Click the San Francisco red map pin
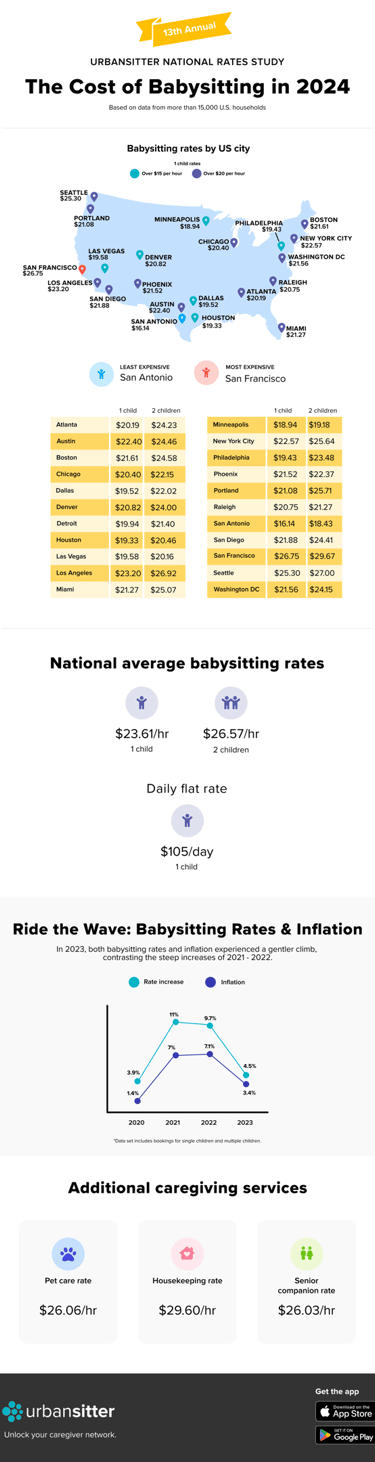This screenshot has width=375, height=1462. [x=82, y=268]
